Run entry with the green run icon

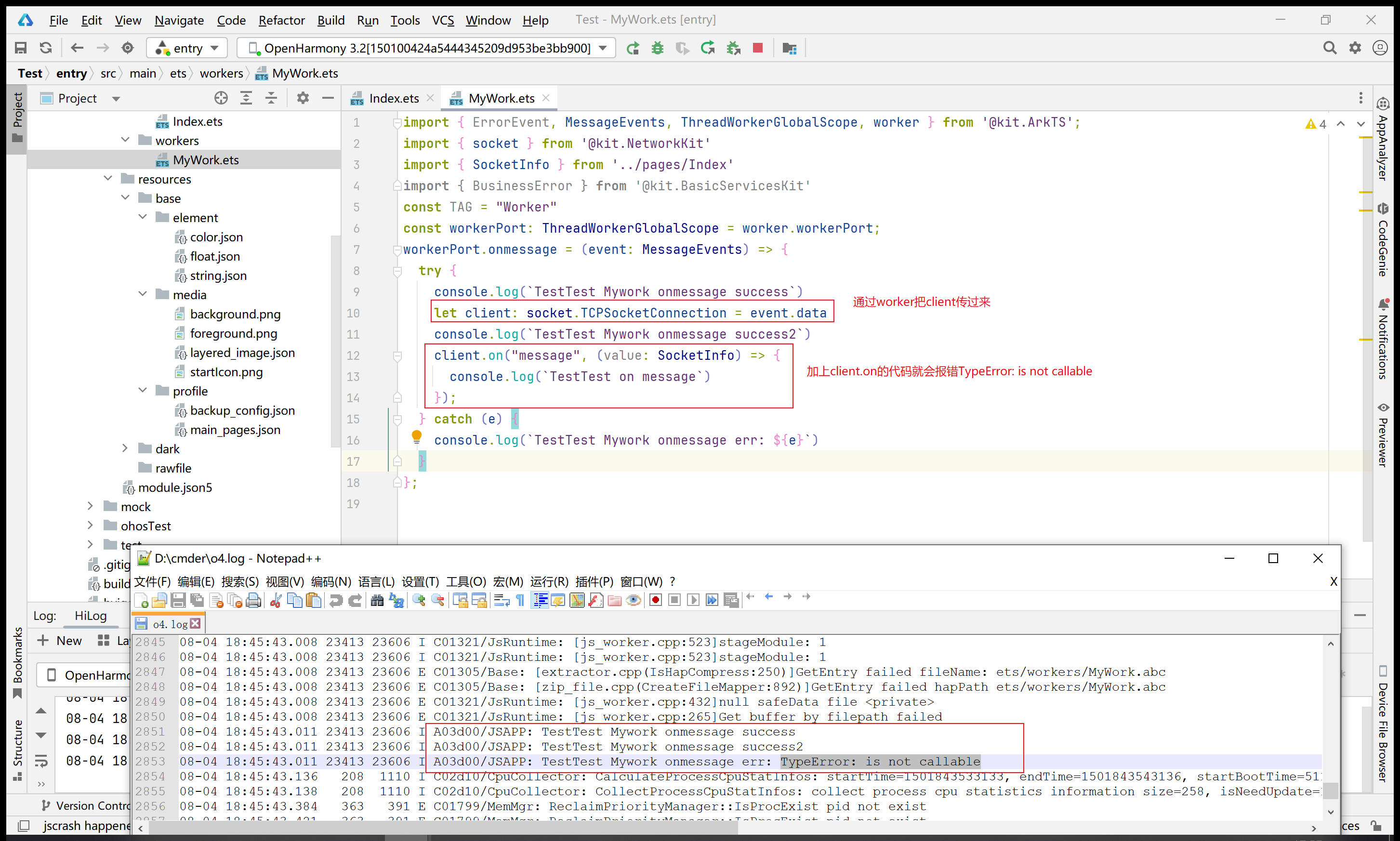633,48
